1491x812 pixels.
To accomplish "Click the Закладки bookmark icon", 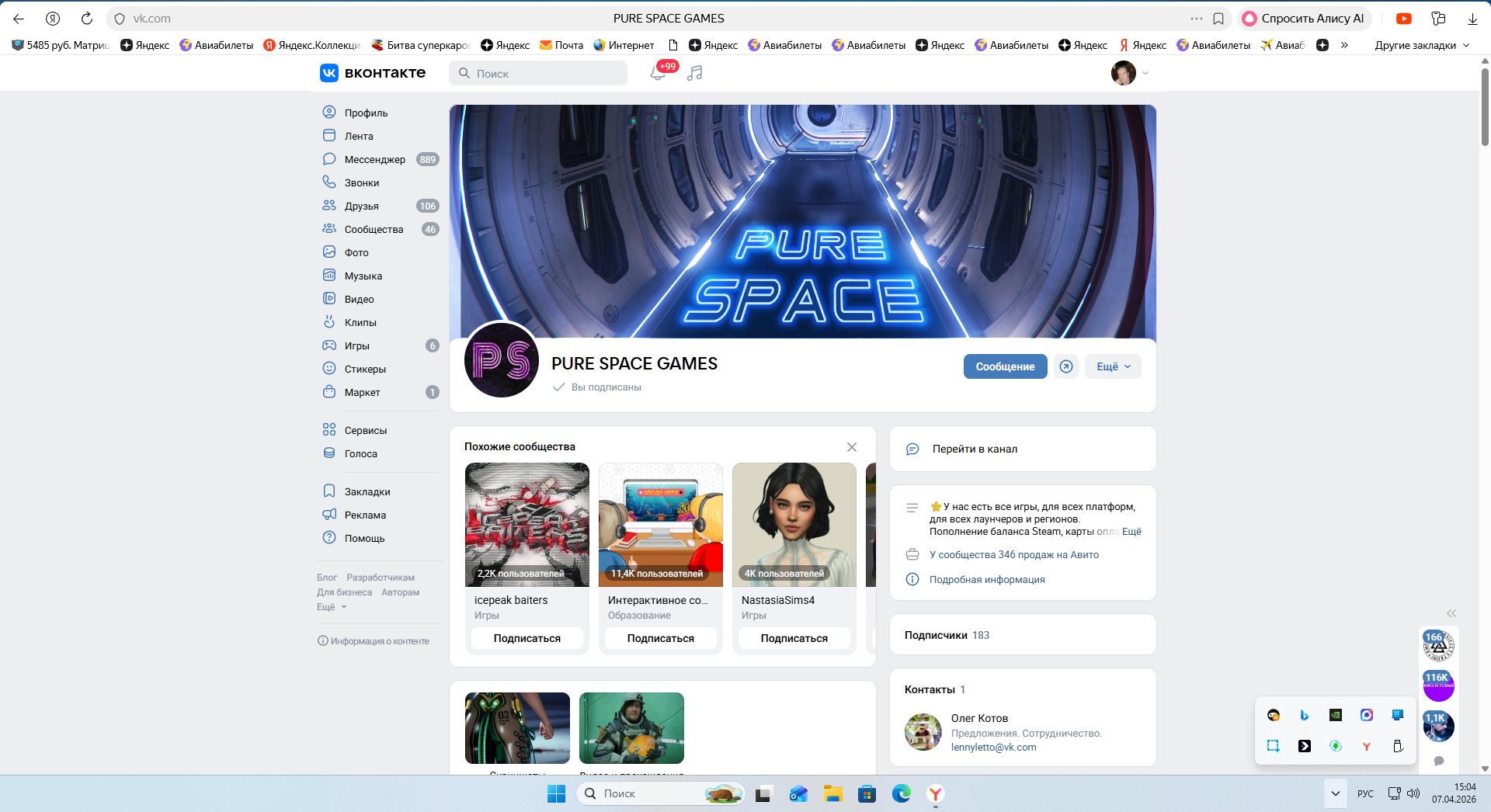I will (329, 491).
